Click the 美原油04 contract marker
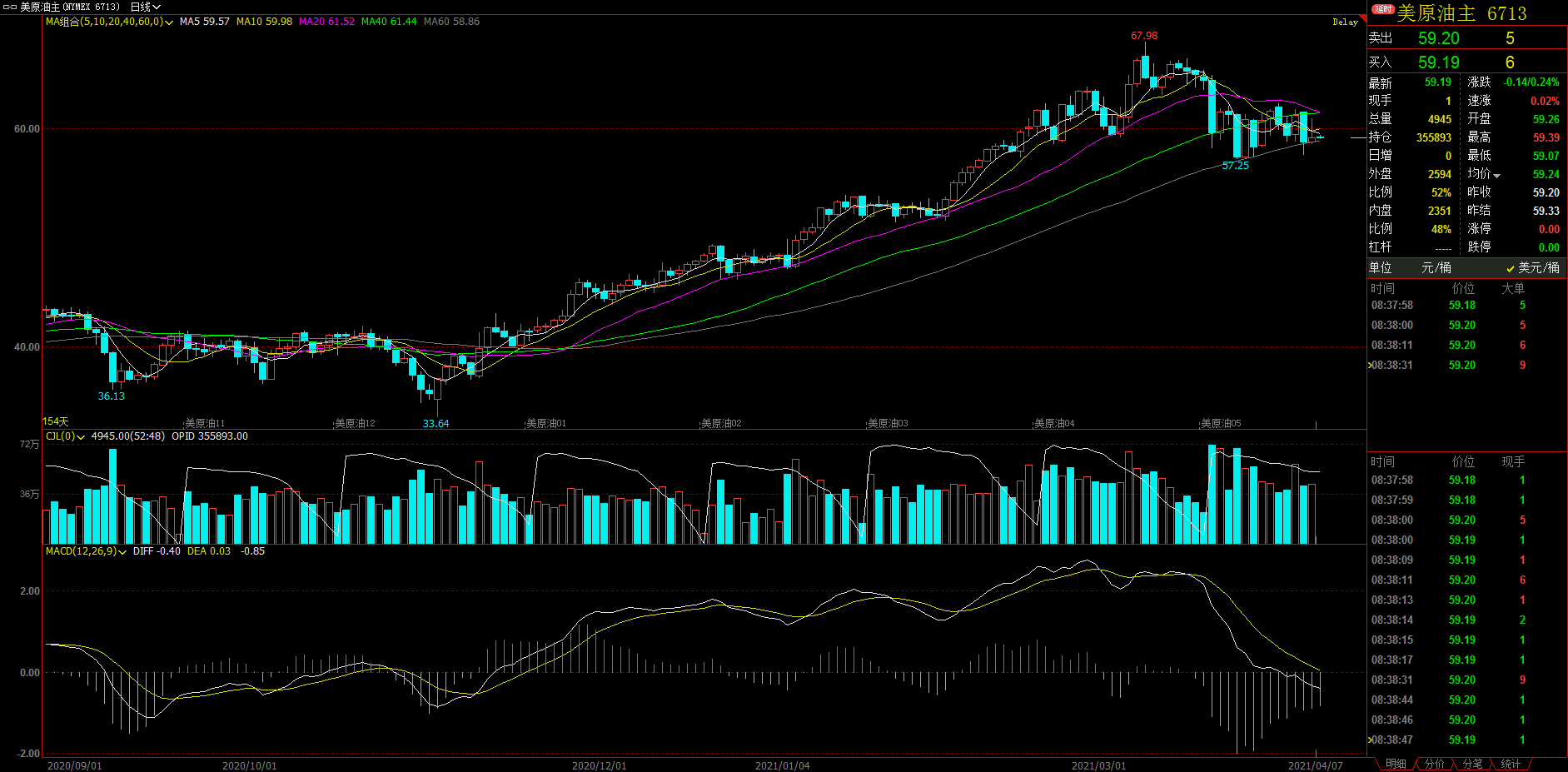 coord(1054,424)
